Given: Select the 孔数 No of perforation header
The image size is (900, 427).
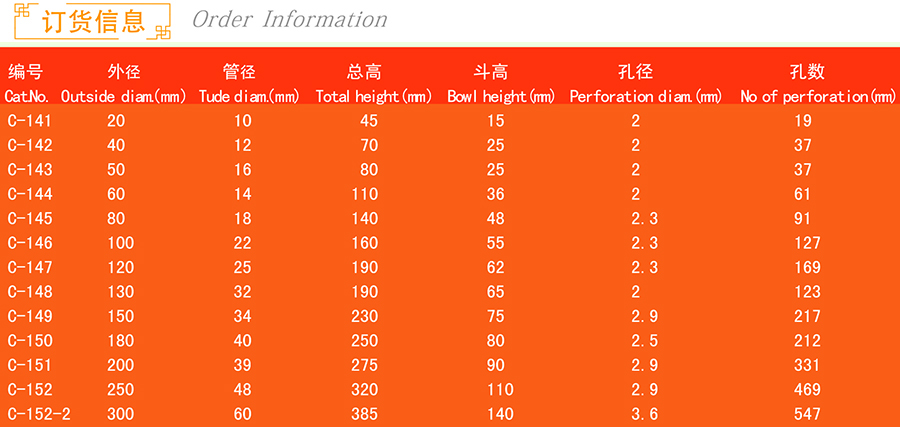Looking at the screenshot, I should 817,84.
